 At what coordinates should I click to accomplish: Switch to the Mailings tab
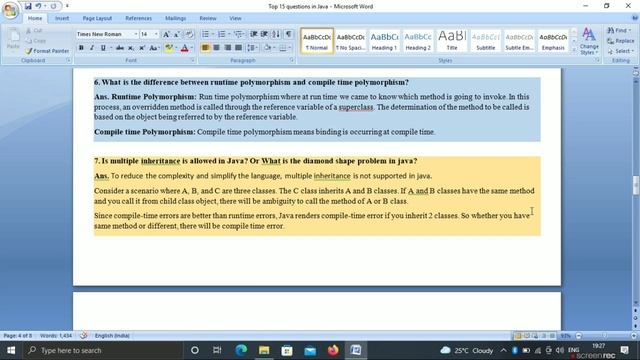pyautogui.click(x=176, y=18)
